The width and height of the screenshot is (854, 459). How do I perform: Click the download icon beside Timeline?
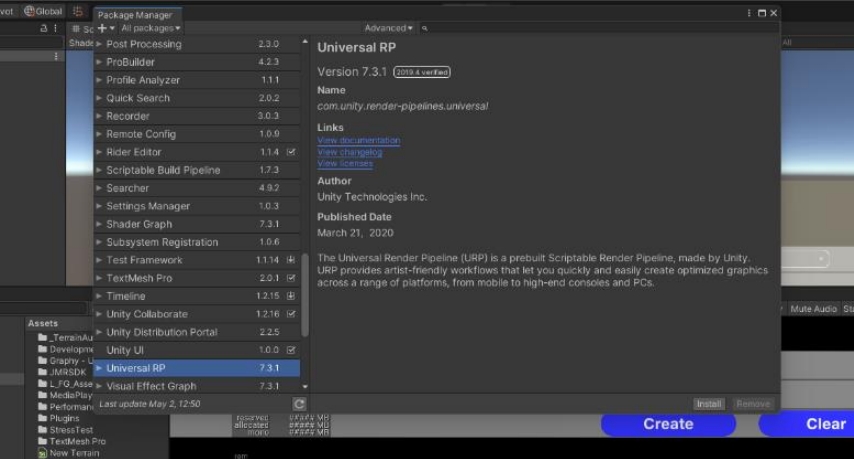[291, 296]
